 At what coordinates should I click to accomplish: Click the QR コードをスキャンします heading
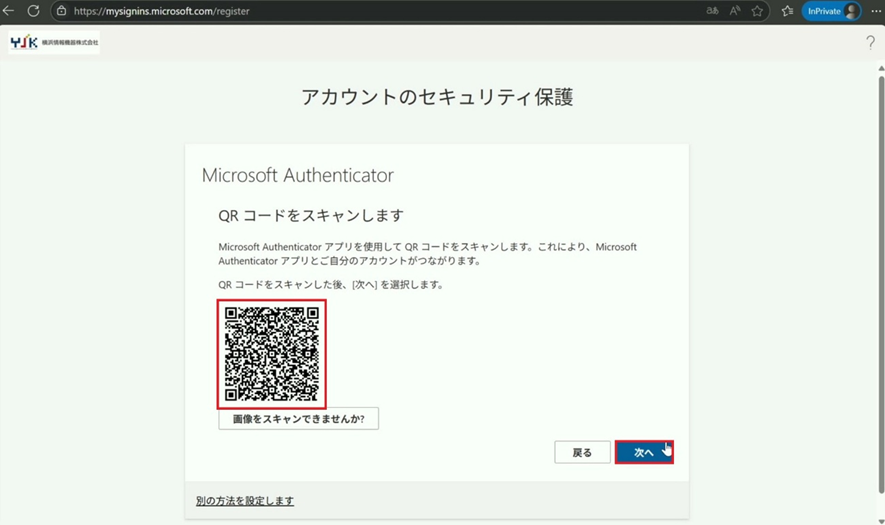310,215
